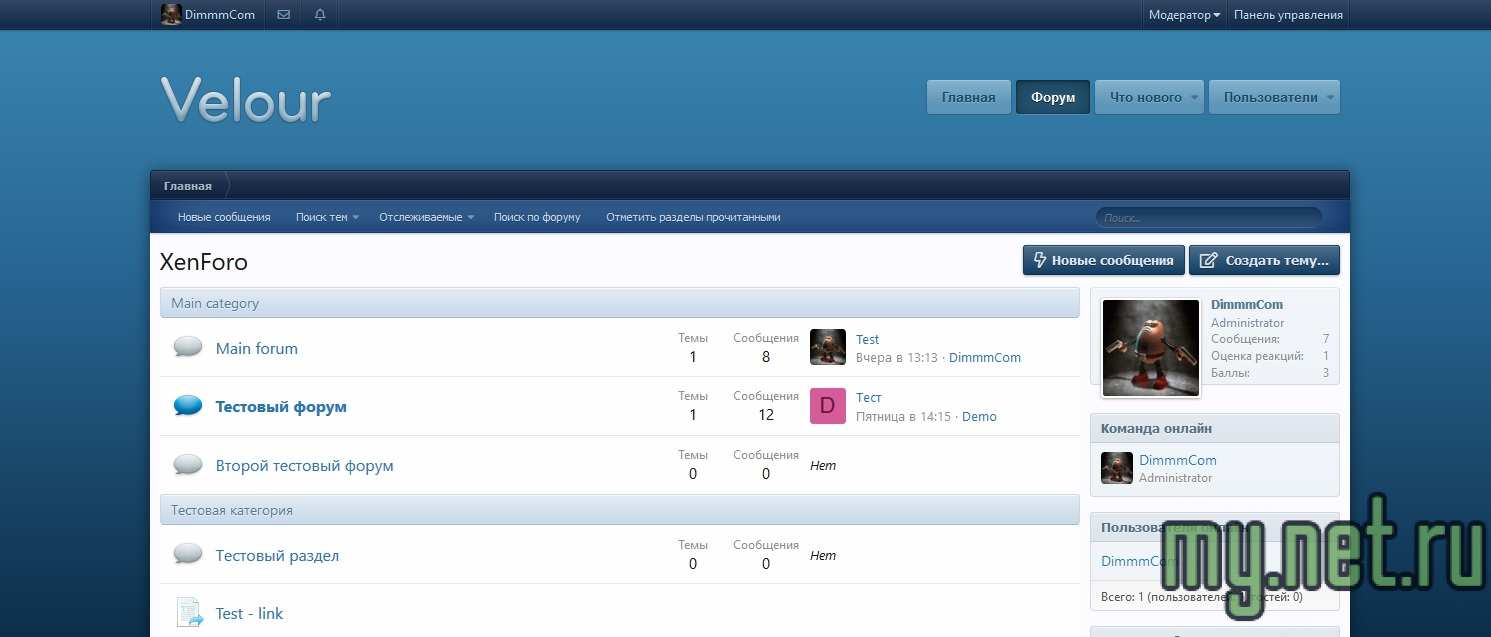Go to the Главная navigation tab
Viewport: 1491px width, 637px height.
point(968,98)
